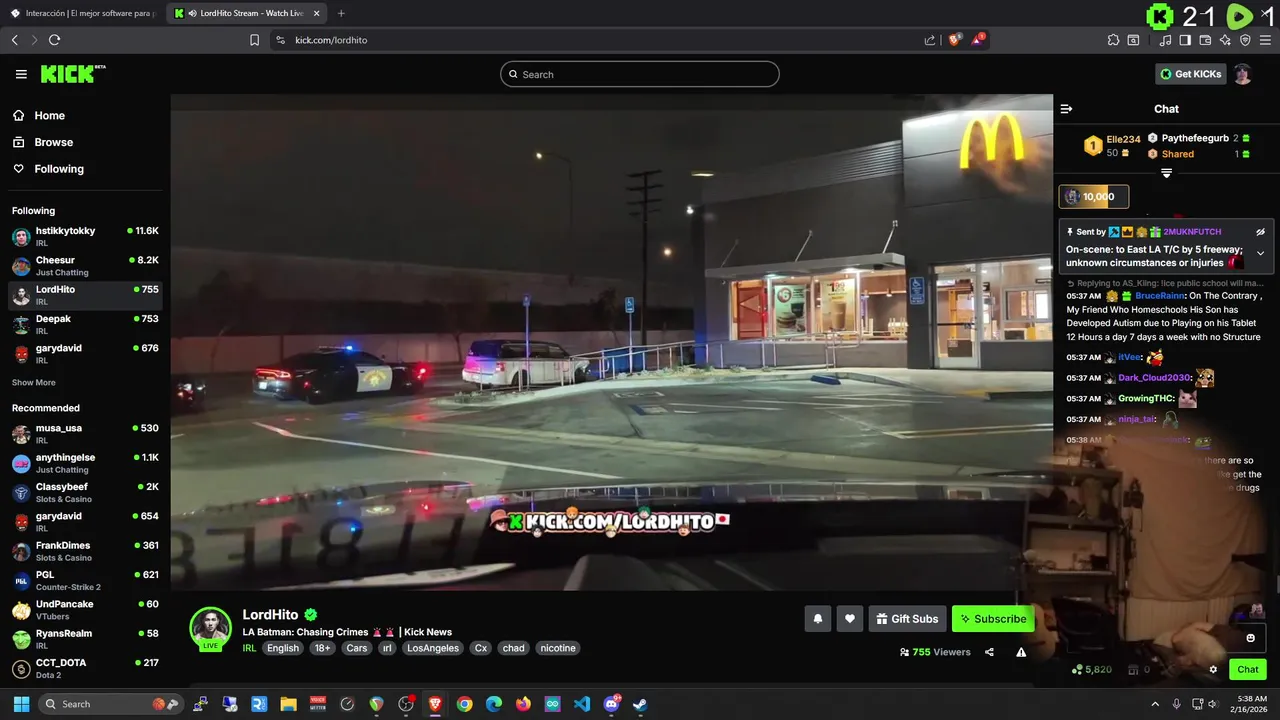Click the KICK logo
The image size is (1280, 720).
click(x=72, y=74)
